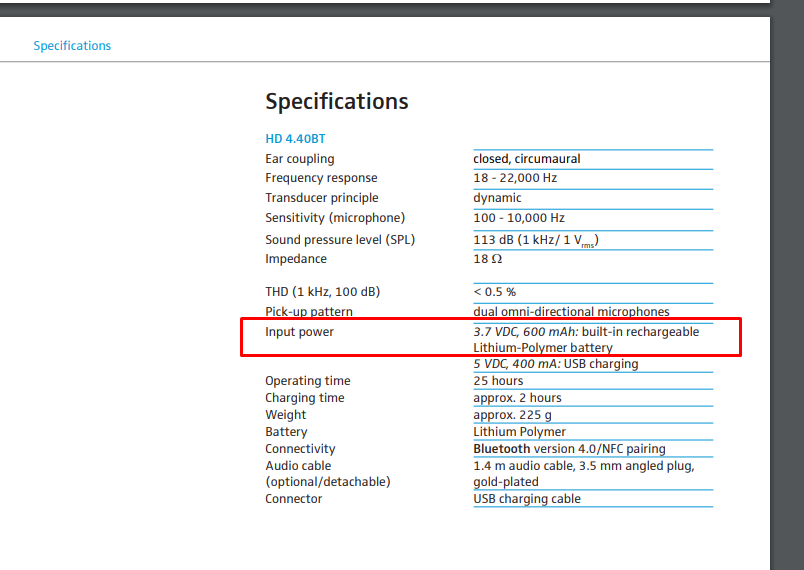Click the value 113 dB (1 kHz/ 1 Vrms)

point(536,240)
